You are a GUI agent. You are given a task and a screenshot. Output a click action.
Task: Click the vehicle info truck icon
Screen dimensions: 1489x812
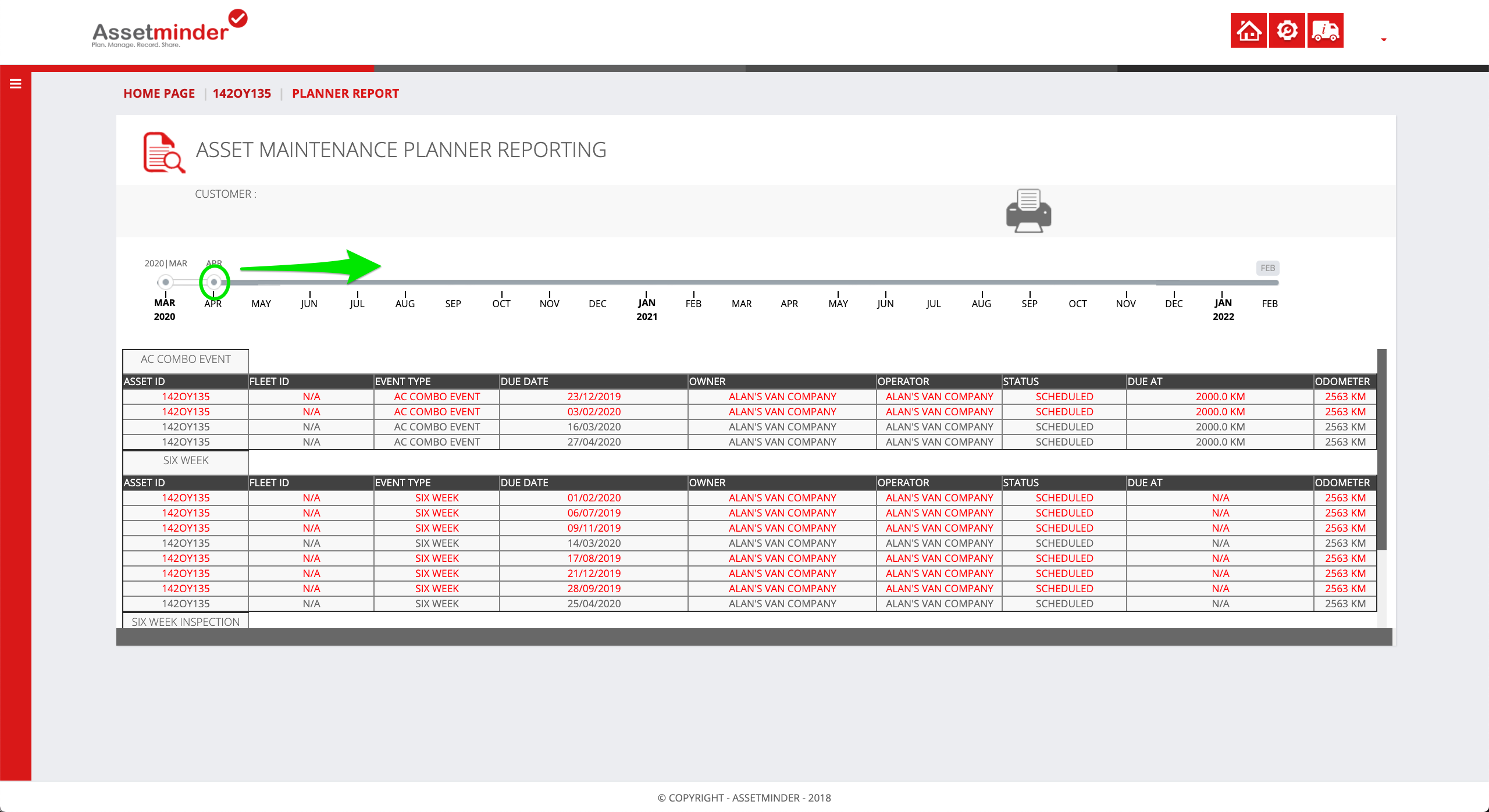click(1325, 30)
